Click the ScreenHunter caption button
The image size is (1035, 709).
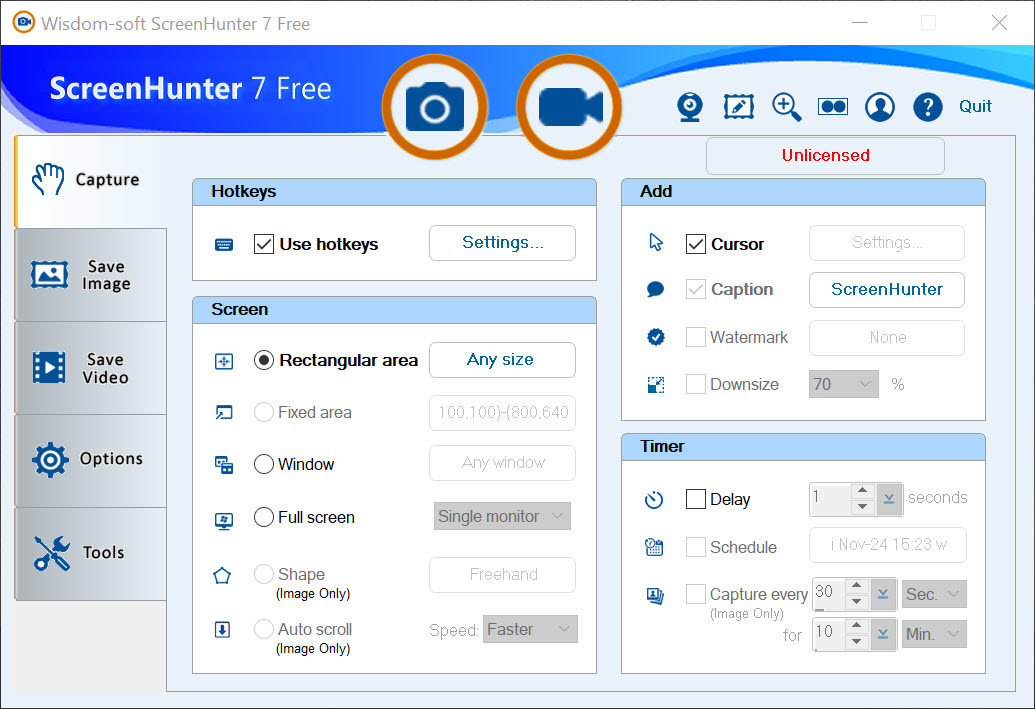pos(886,290)
